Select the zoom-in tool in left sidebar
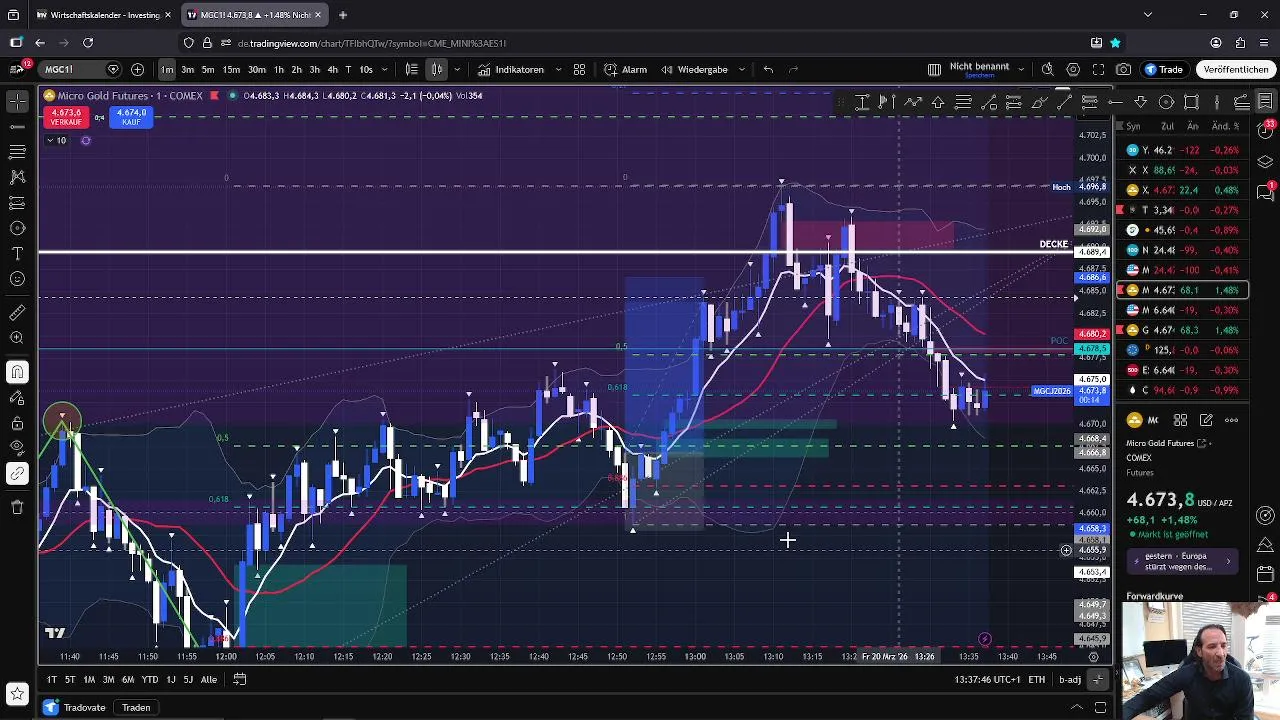The width and height of the screenshot is (1280, 720). (x=17, y=338)
